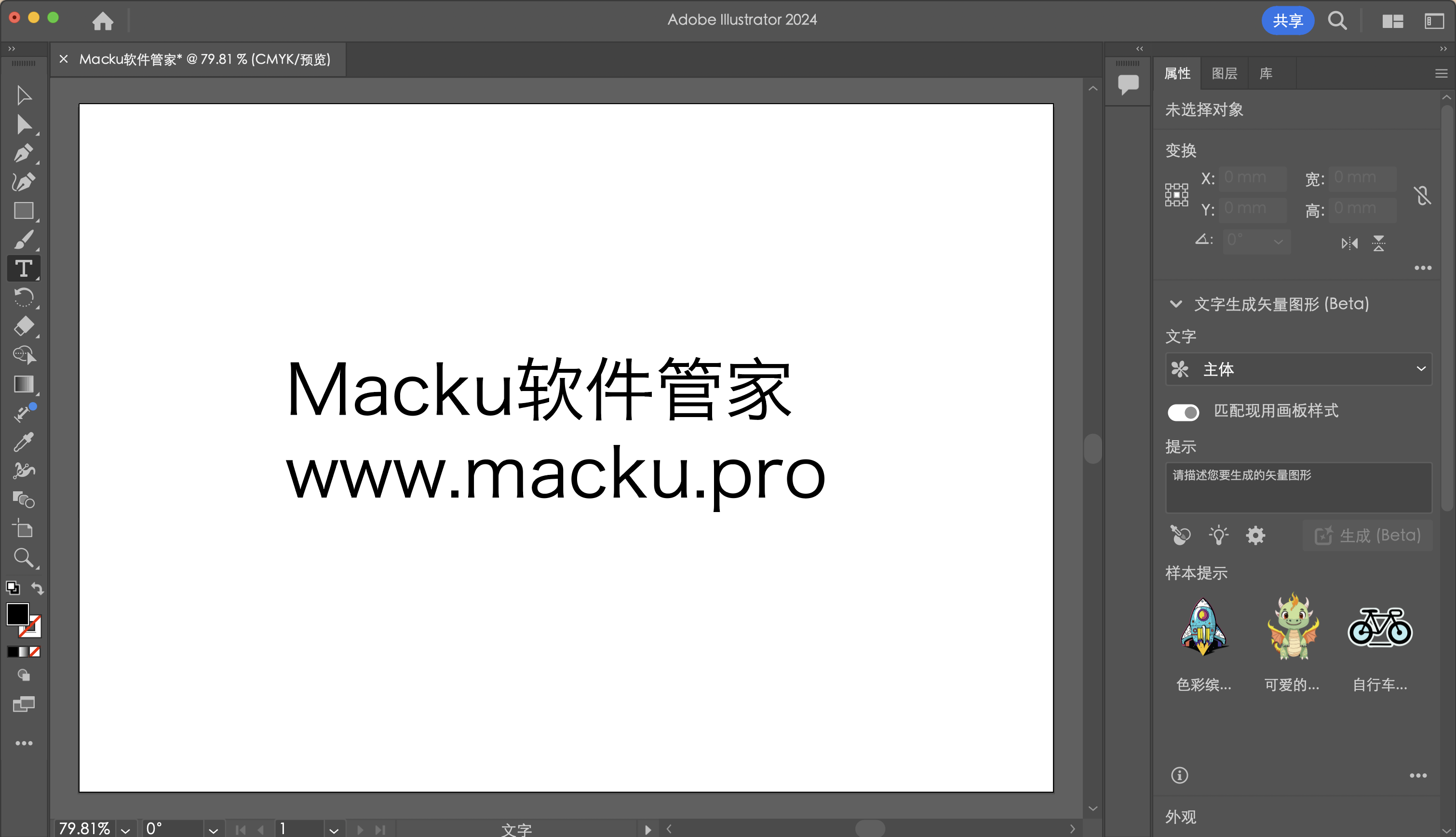
Task: Open generation settings gear icon
Action: 1255,535
